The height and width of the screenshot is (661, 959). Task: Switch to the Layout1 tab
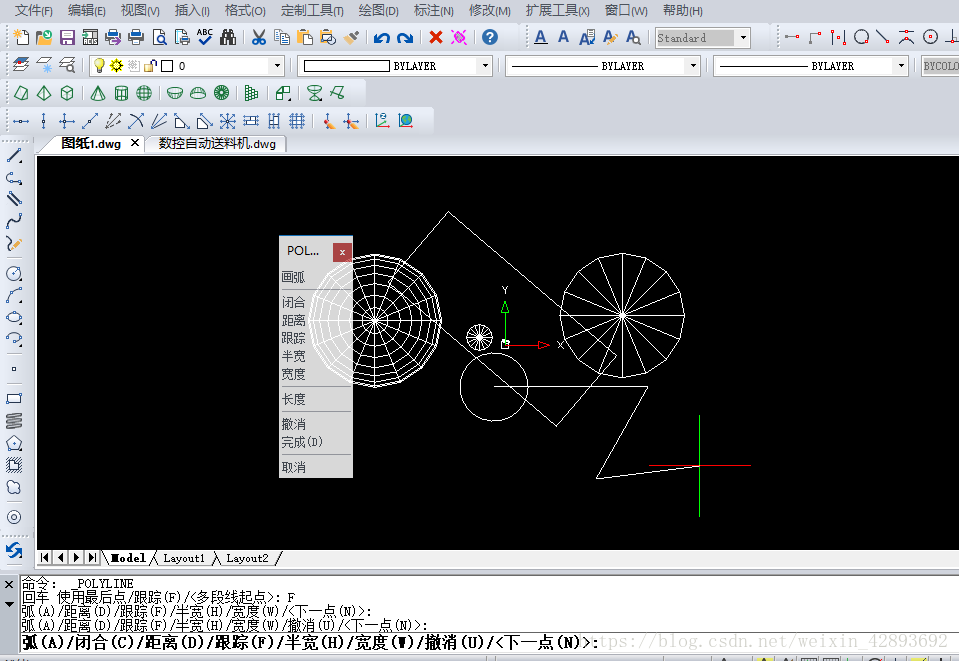point(184,558)
